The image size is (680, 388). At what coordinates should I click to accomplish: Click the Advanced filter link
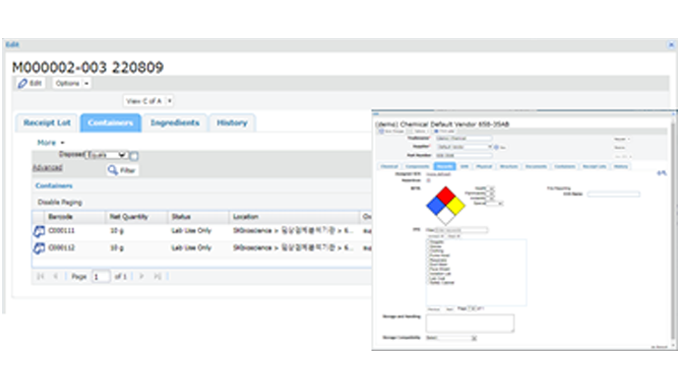(x=48, y=168)
